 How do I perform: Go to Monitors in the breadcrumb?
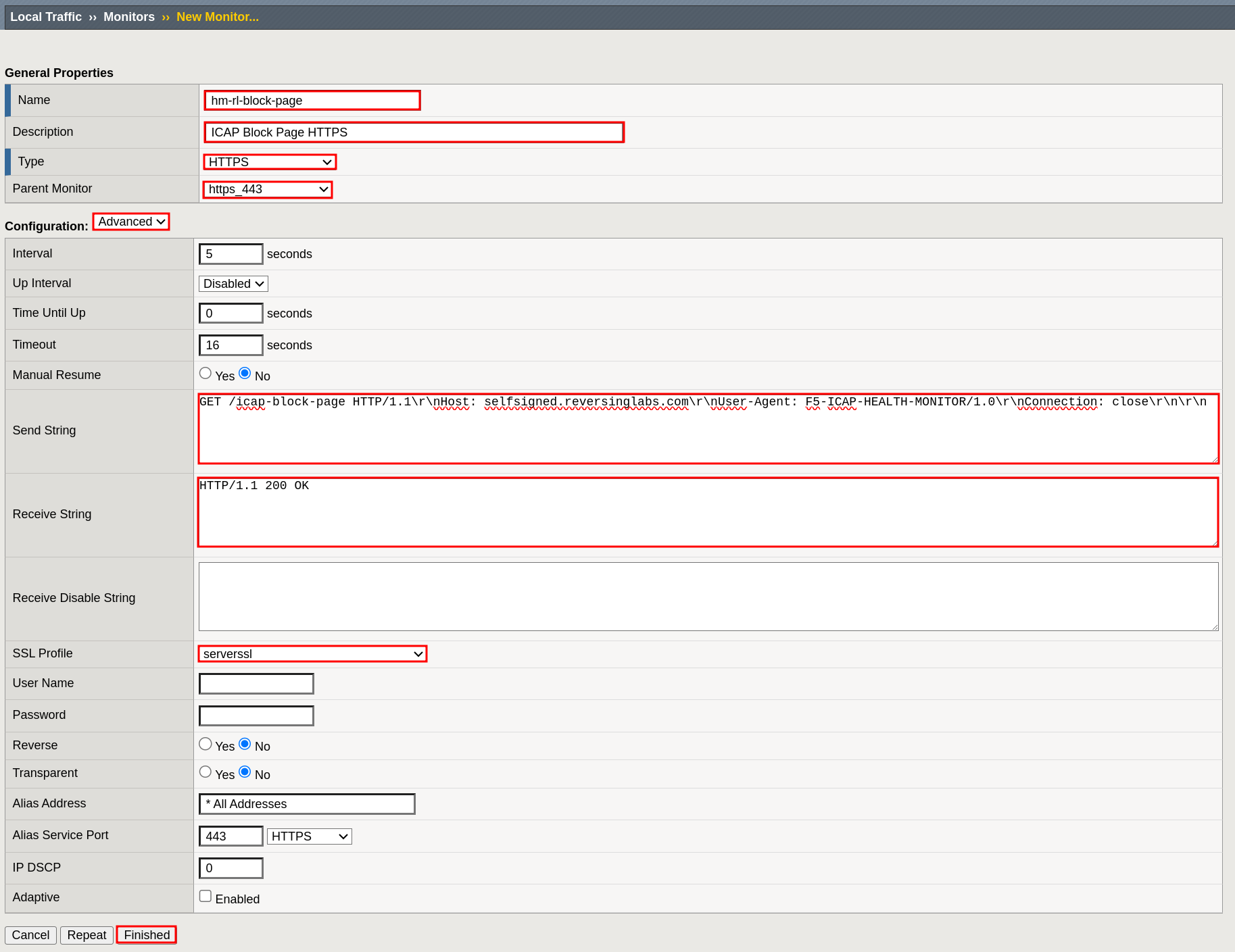coord(128,17)
